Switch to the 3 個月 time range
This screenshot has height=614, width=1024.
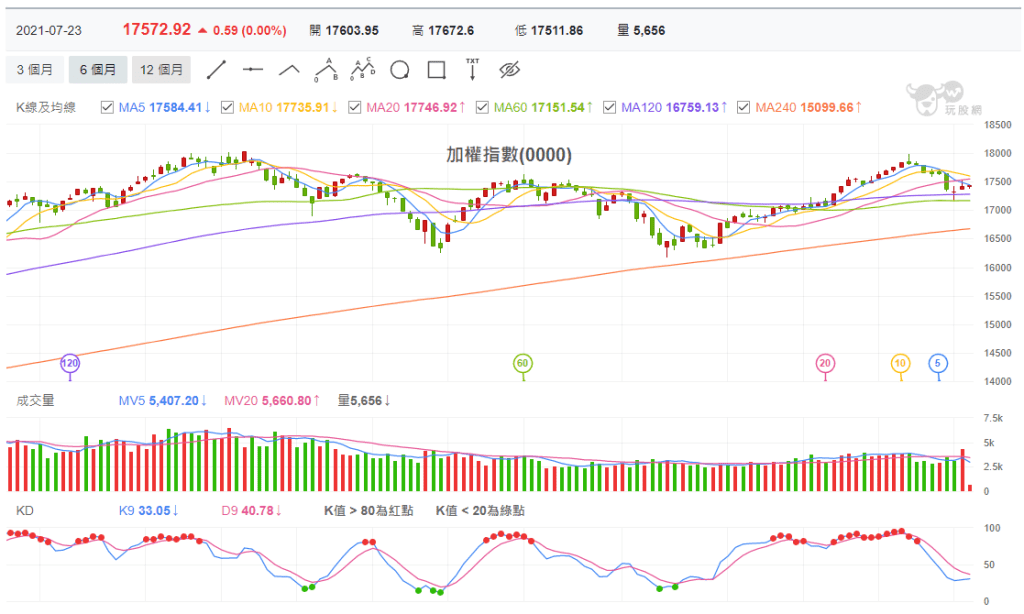[36, 70]
